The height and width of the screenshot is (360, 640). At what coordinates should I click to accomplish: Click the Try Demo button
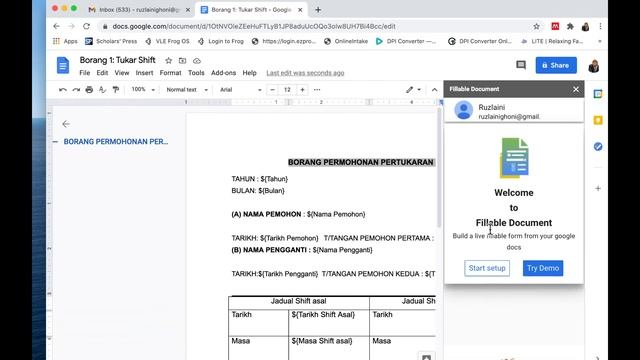(543, 268)
